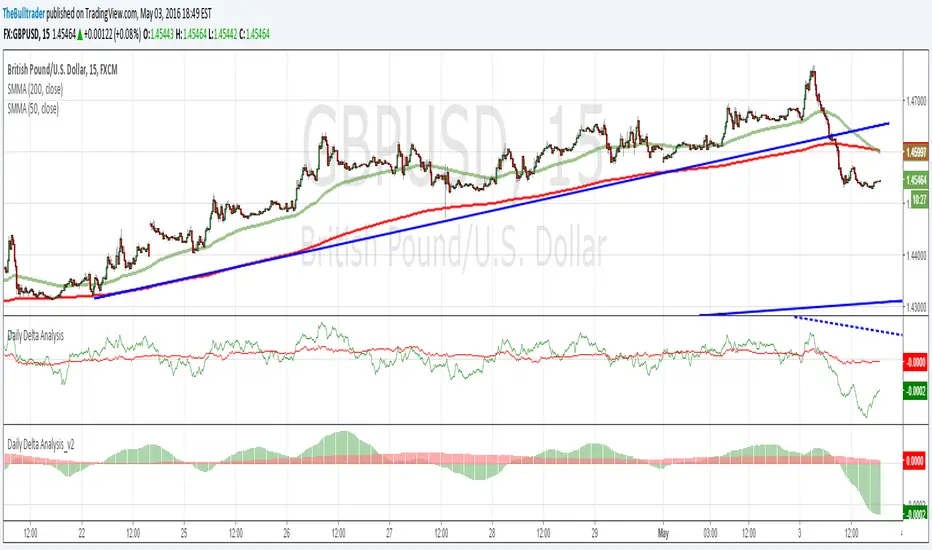This screenshot has height=550, width=932.
Task: Select the SMMA (200, close) indicator legend
Action: (35, 89)
